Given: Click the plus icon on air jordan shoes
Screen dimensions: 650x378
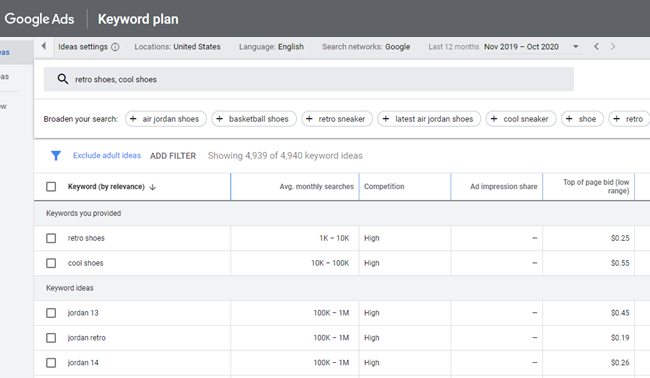Looking at the screenshot, I should coord(133,119).
